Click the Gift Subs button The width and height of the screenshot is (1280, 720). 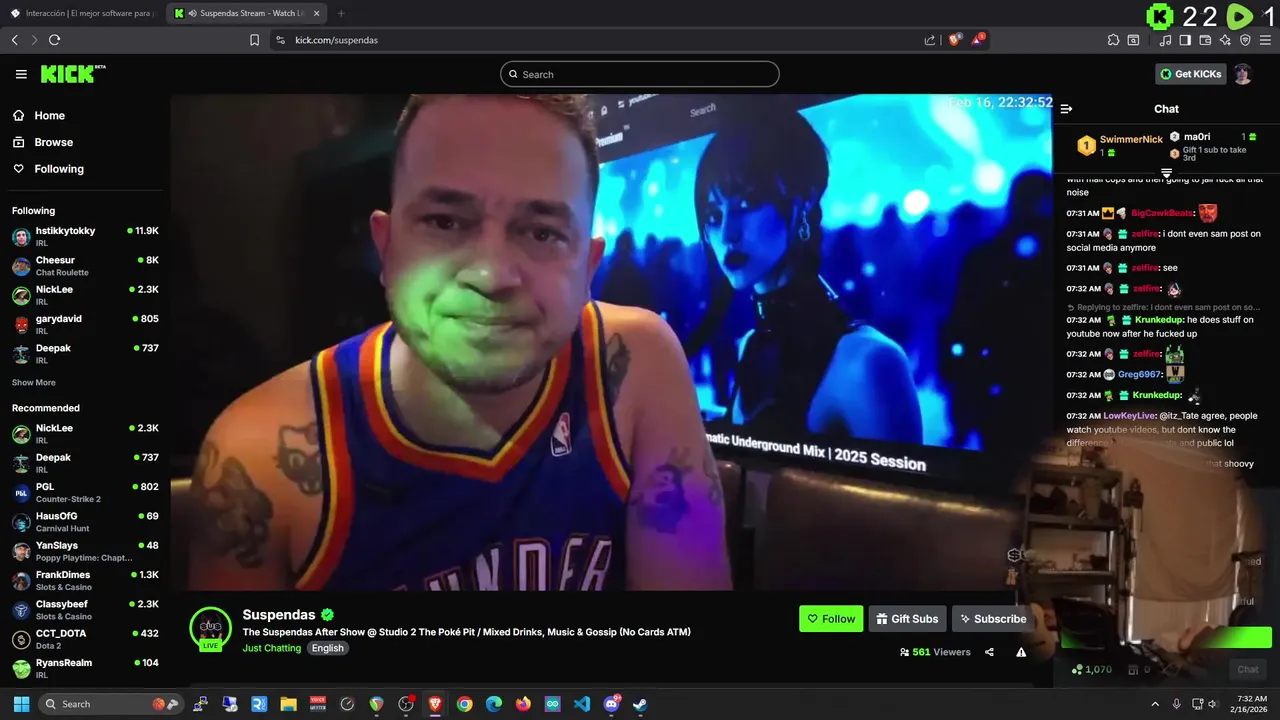click(907, 619)
